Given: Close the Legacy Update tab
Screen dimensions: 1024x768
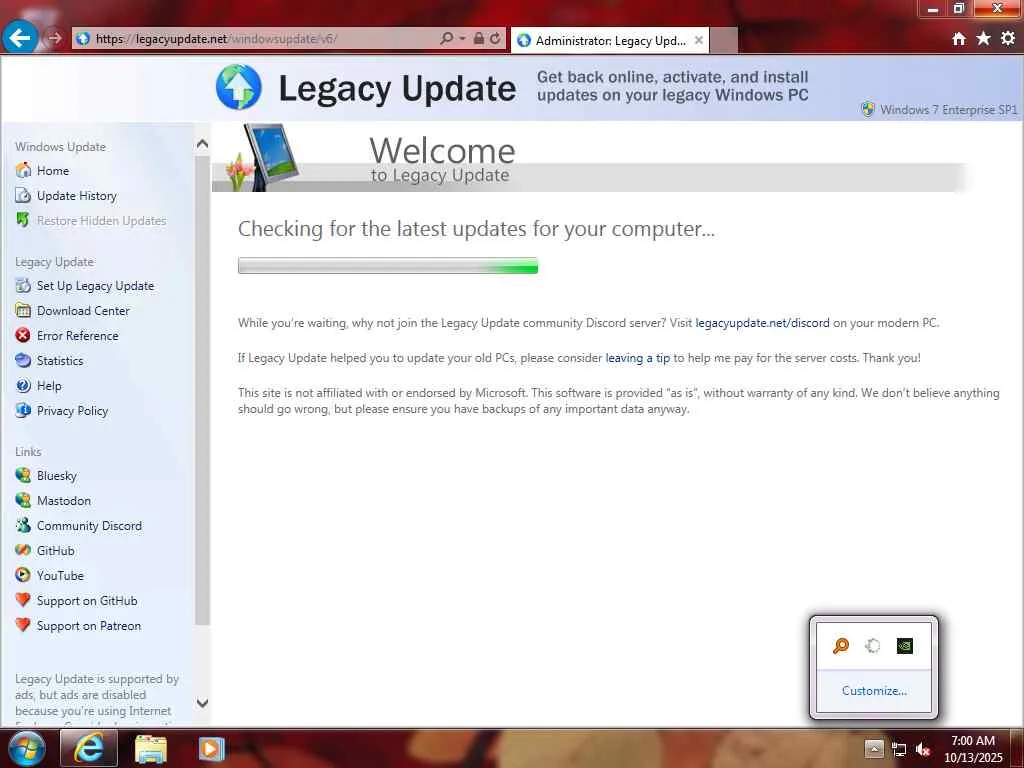Looking at the screenshot, I should 699,40.
